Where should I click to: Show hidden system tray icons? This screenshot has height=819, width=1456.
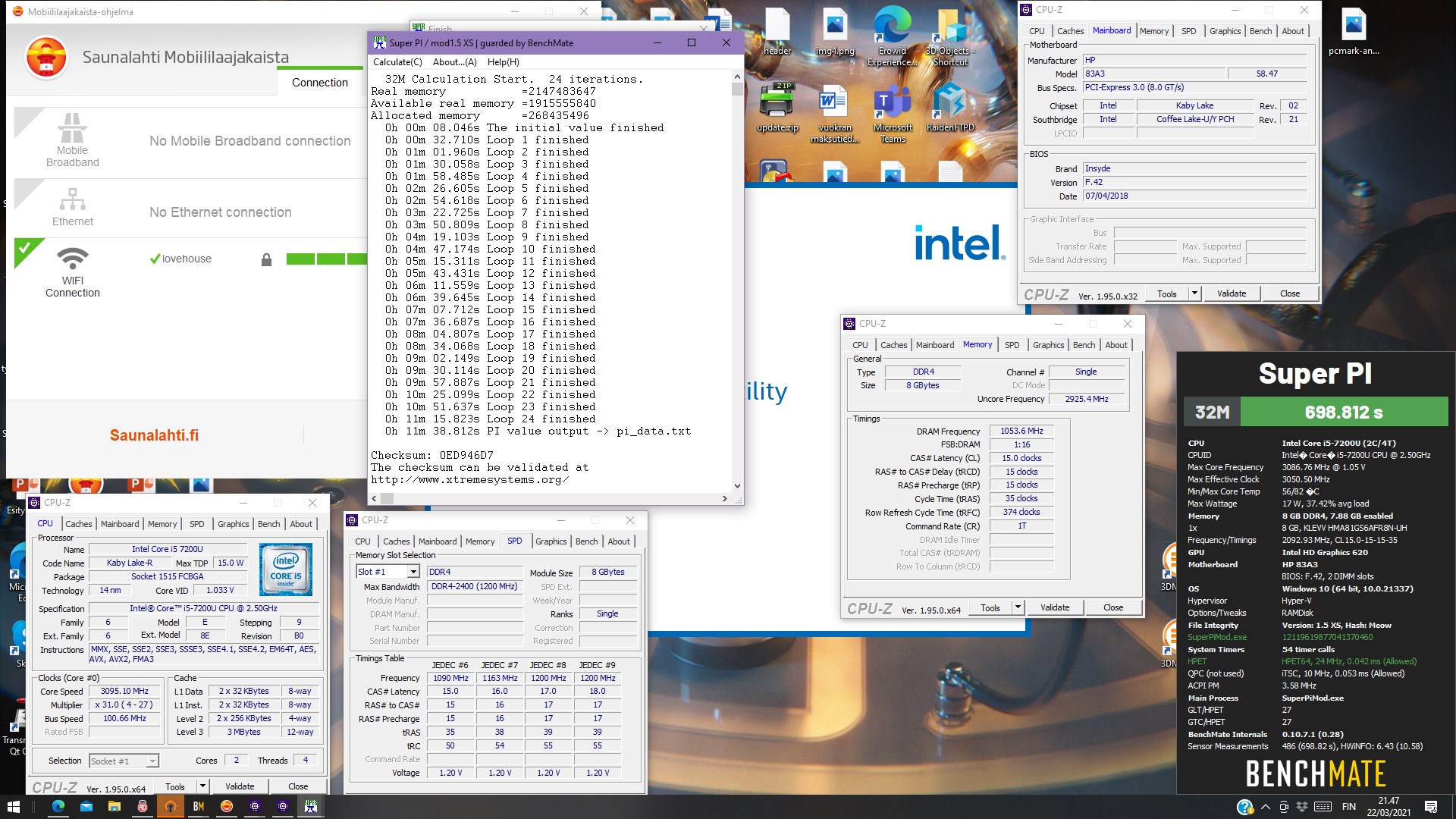tap(1265, 807)
